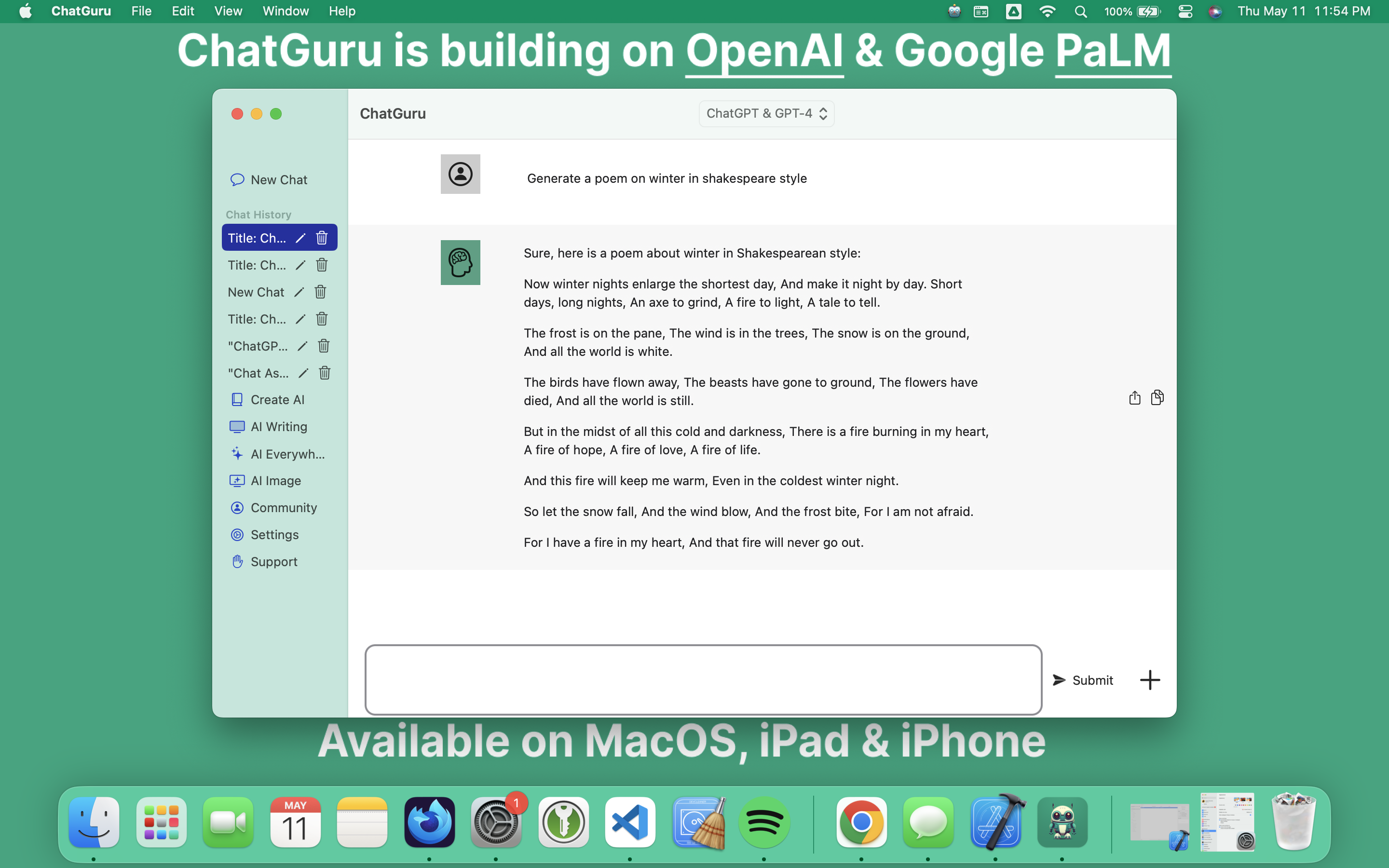
Task: Open Notes from the Dock
Action: coord(362,822)
